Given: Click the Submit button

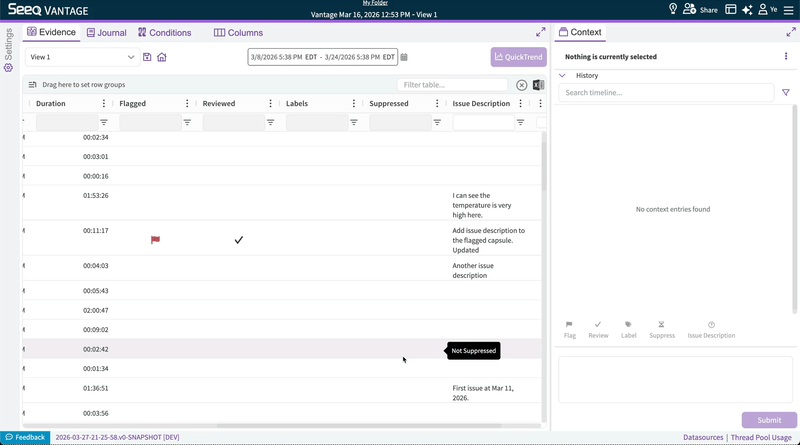Looking at the screenshot, I should [769, 420].
